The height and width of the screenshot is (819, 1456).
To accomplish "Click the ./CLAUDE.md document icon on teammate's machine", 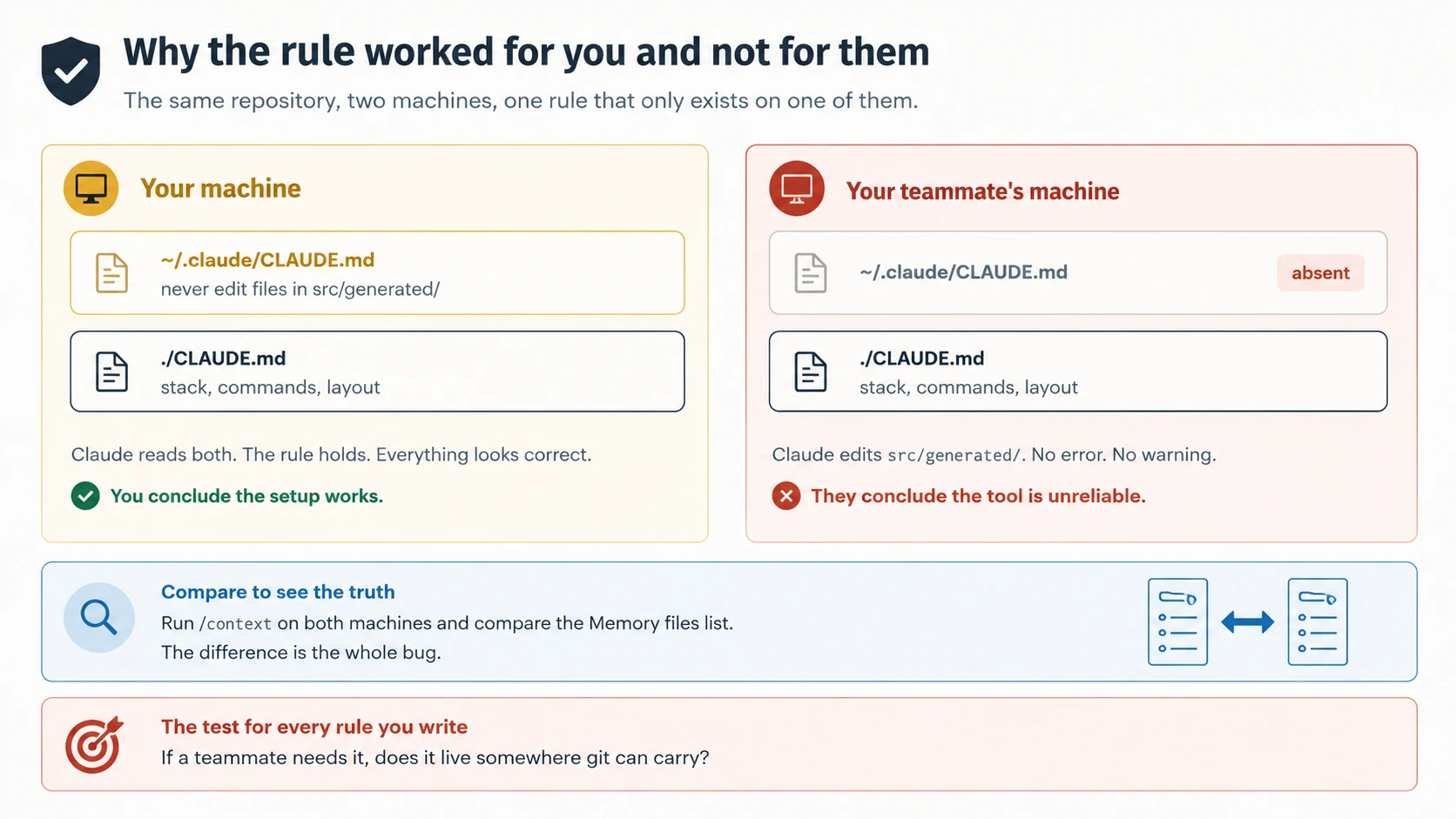I will pos(811,372).
